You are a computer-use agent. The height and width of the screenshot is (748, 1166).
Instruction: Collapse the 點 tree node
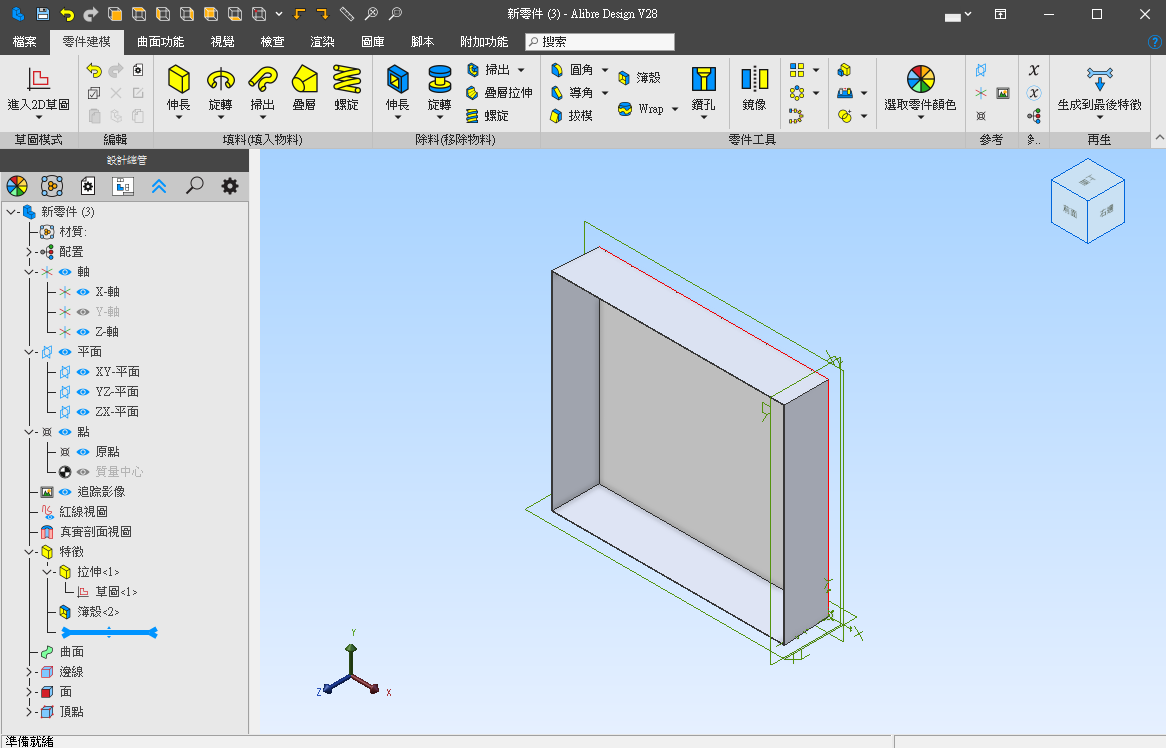pyautogui.click(x=28, y=432)
